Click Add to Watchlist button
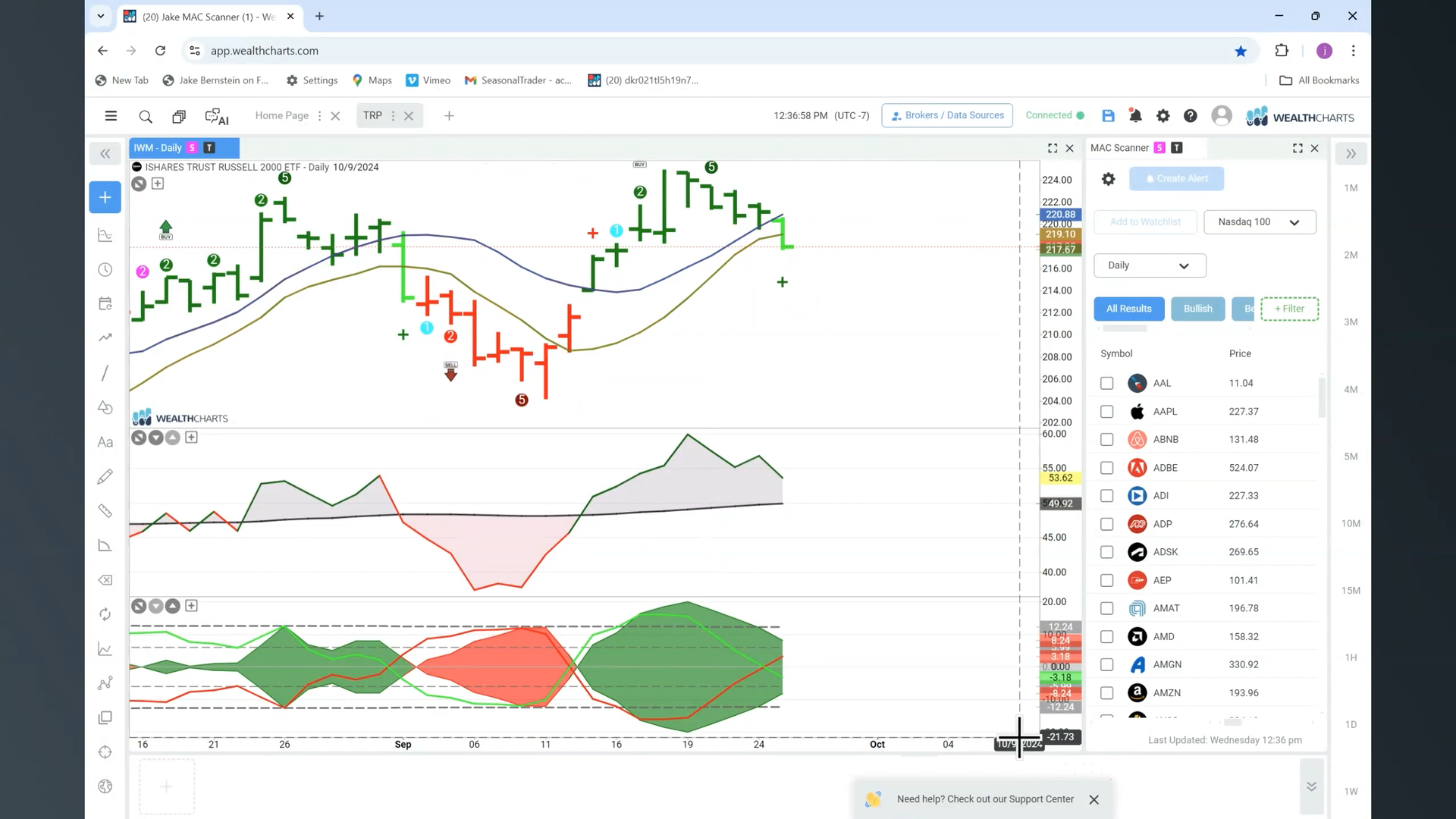 tap(1145, 222)
